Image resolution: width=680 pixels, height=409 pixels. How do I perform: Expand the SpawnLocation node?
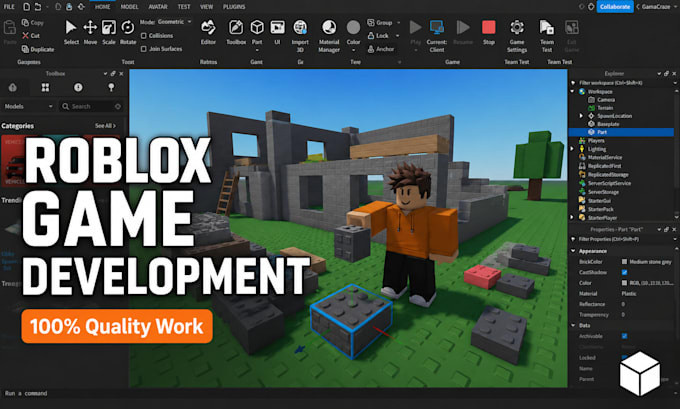pyautogui.click(x=581, y=116)
